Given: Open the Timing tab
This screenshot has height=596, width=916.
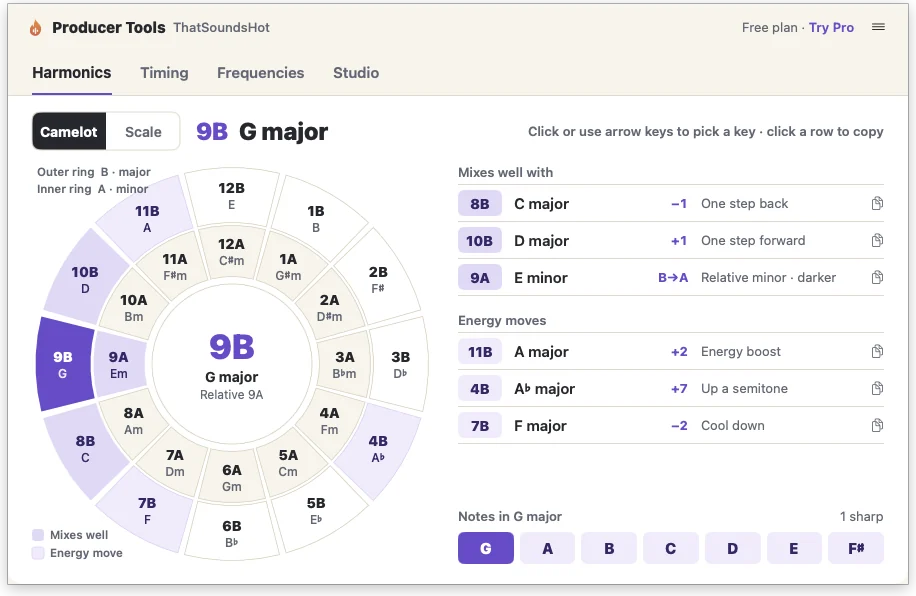Looking at the screenshot, I should pos(164,72).
